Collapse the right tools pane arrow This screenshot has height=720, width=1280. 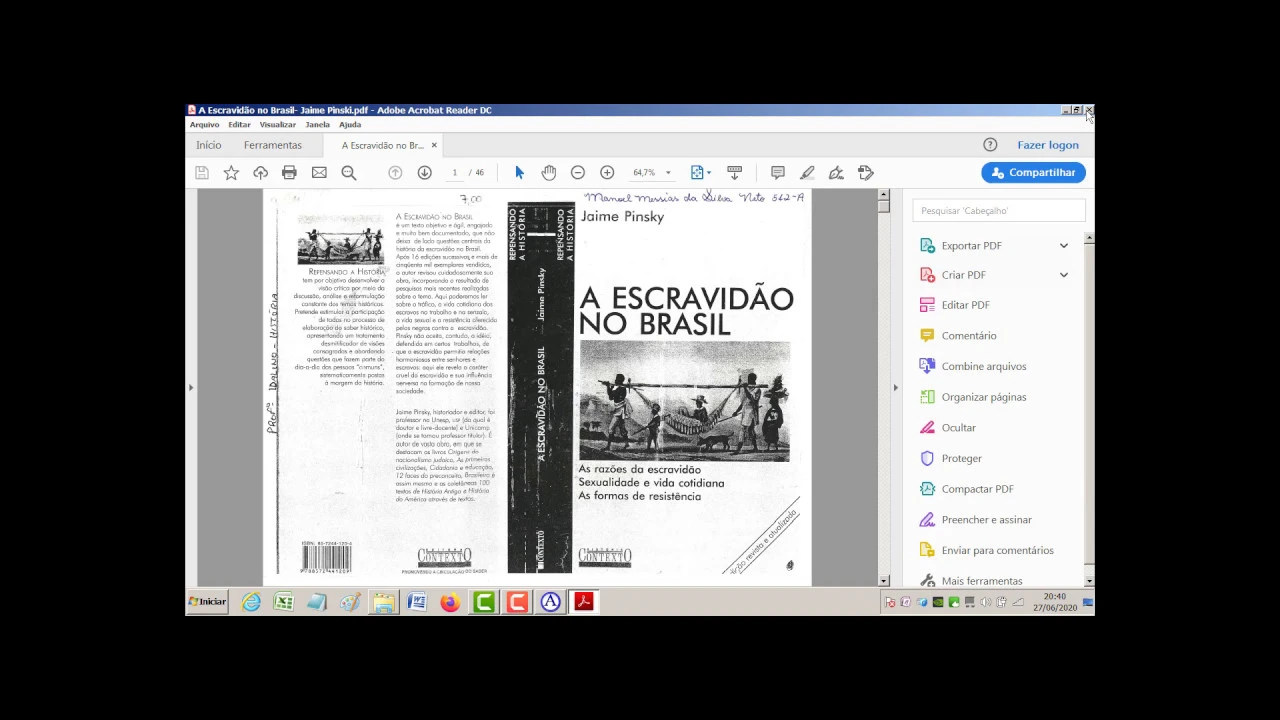pos(895,387)
